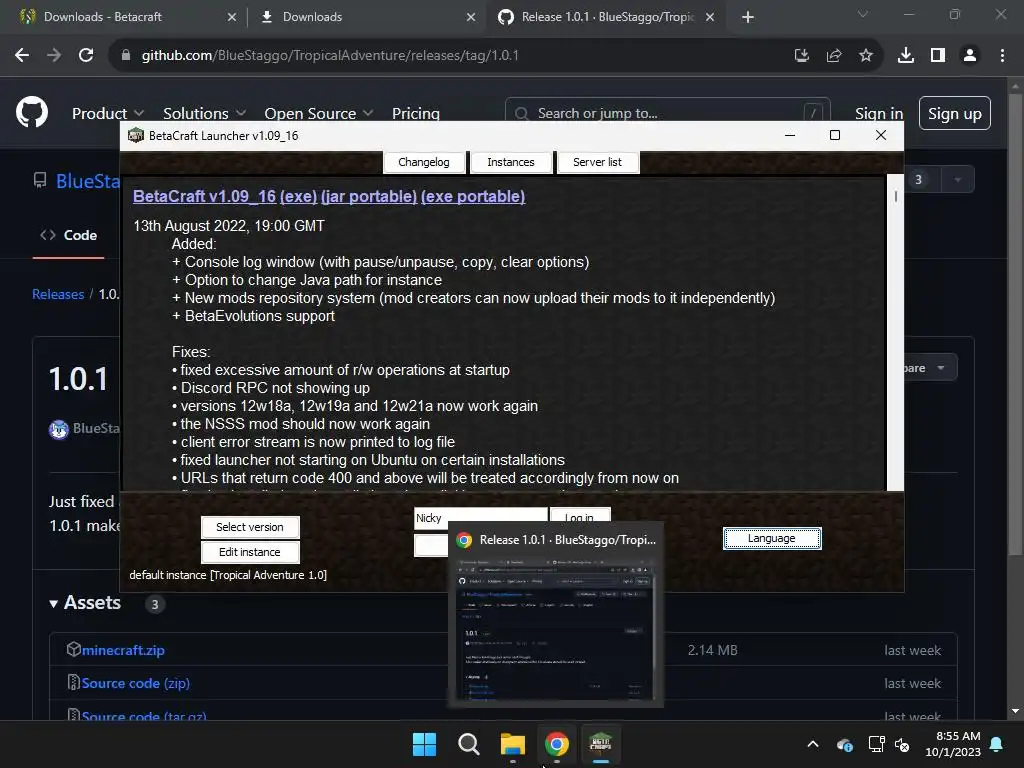Click the install app icon in address bar

tap(802, 55)
